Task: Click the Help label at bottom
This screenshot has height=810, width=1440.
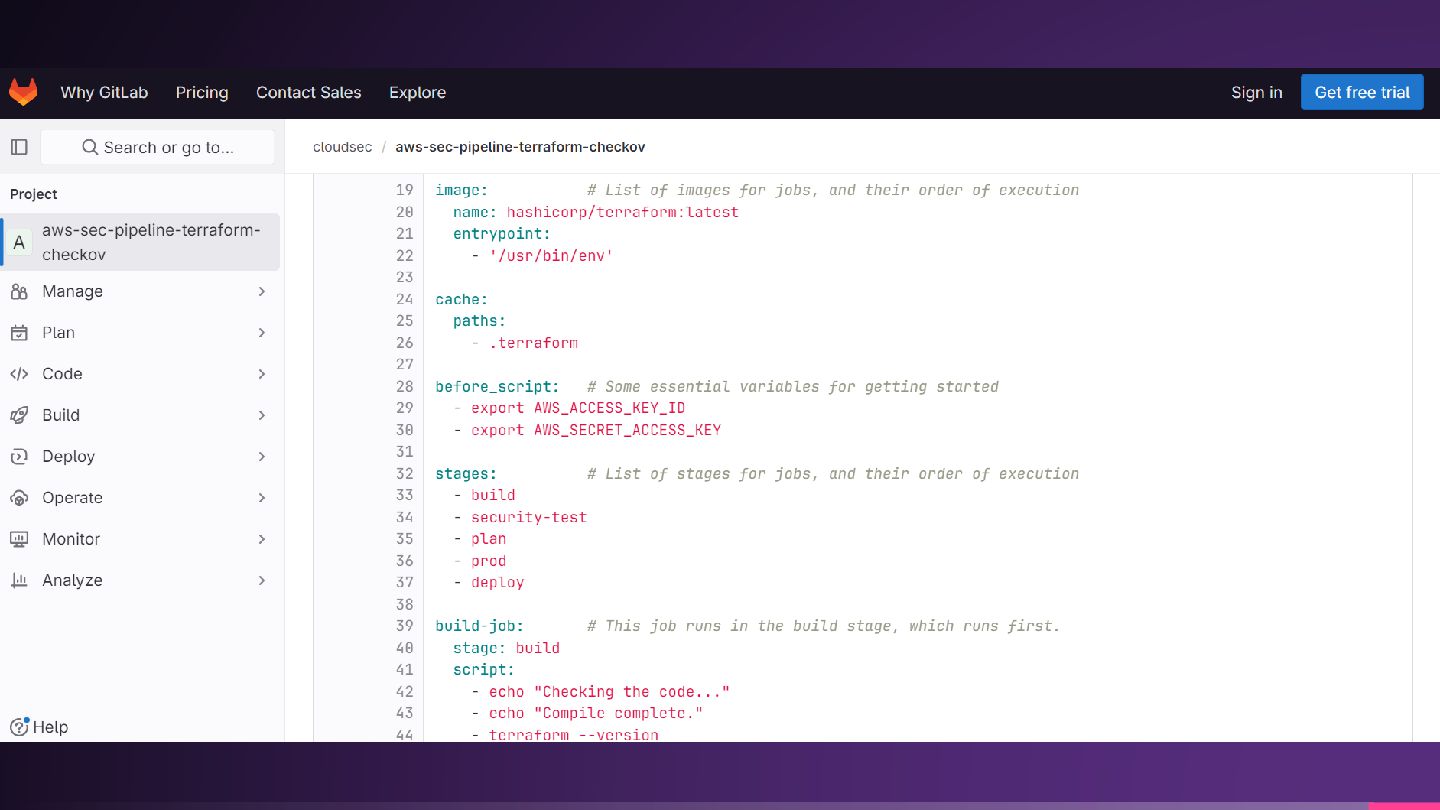Action: [50, 727]
